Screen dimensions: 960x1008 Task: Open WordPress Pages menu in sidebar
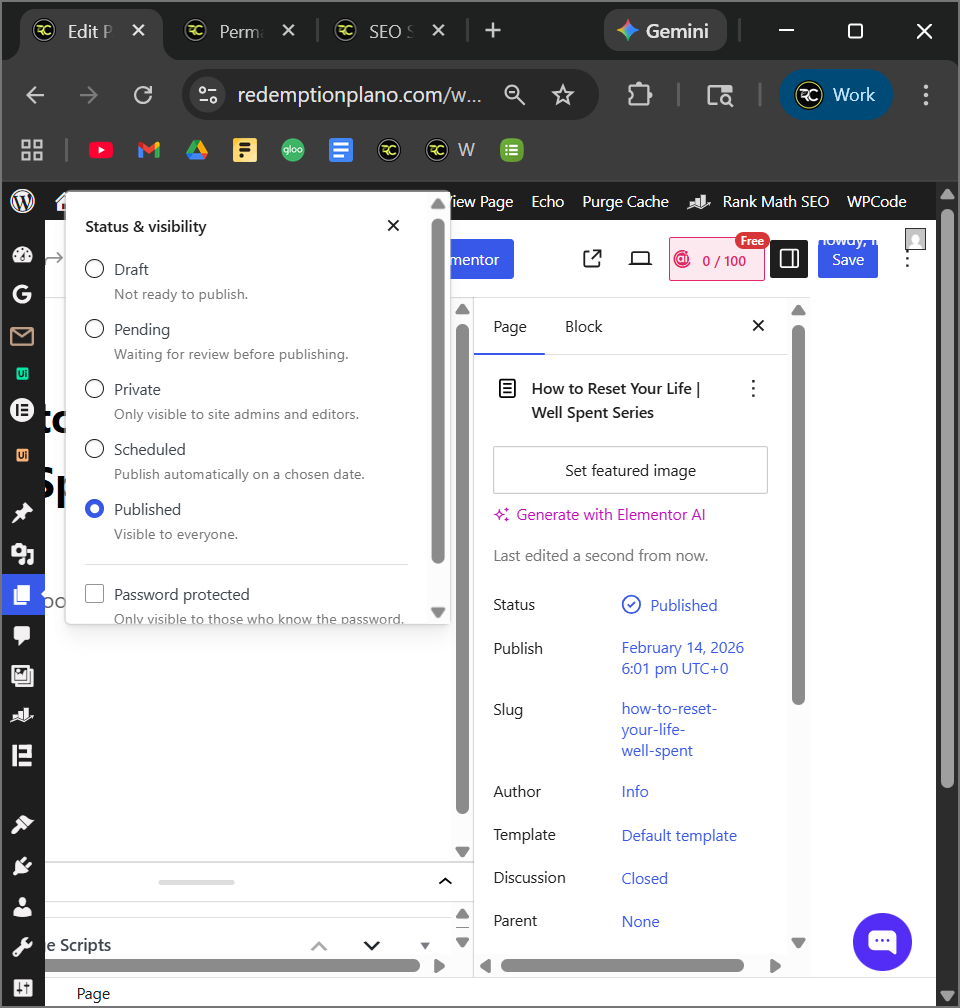[x=22, y=595]
